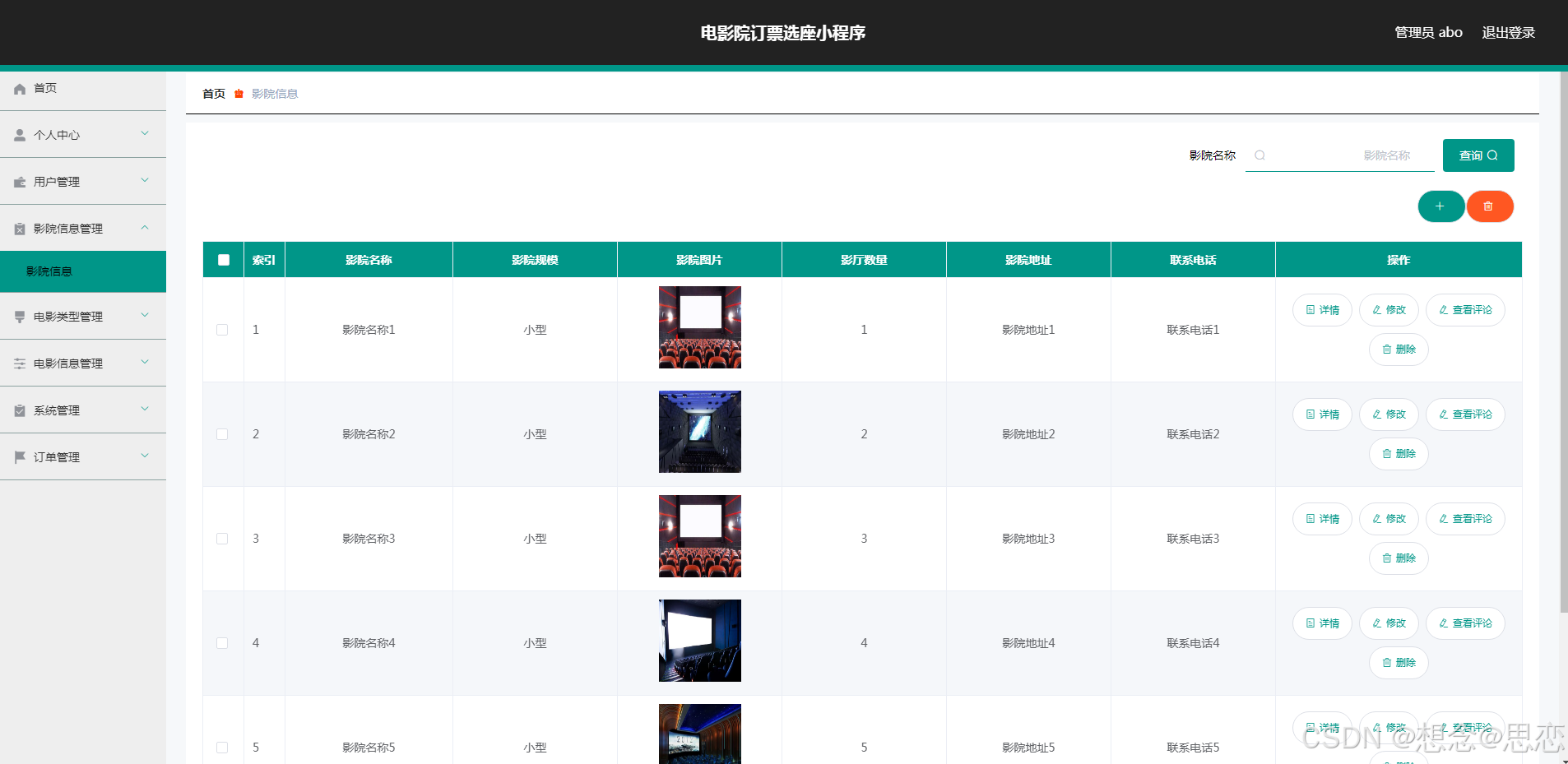
Task: Check the checkbox for row 2
Action: 222,434
